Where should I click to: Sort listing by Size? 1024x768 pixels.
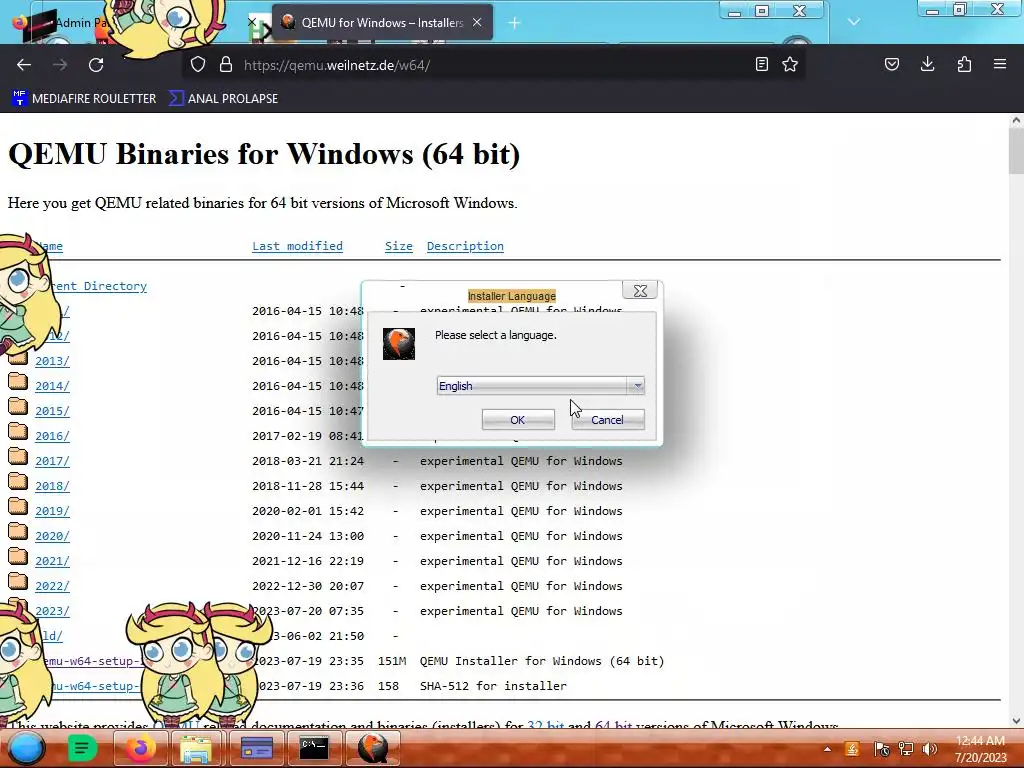click(x=398, y=246)
